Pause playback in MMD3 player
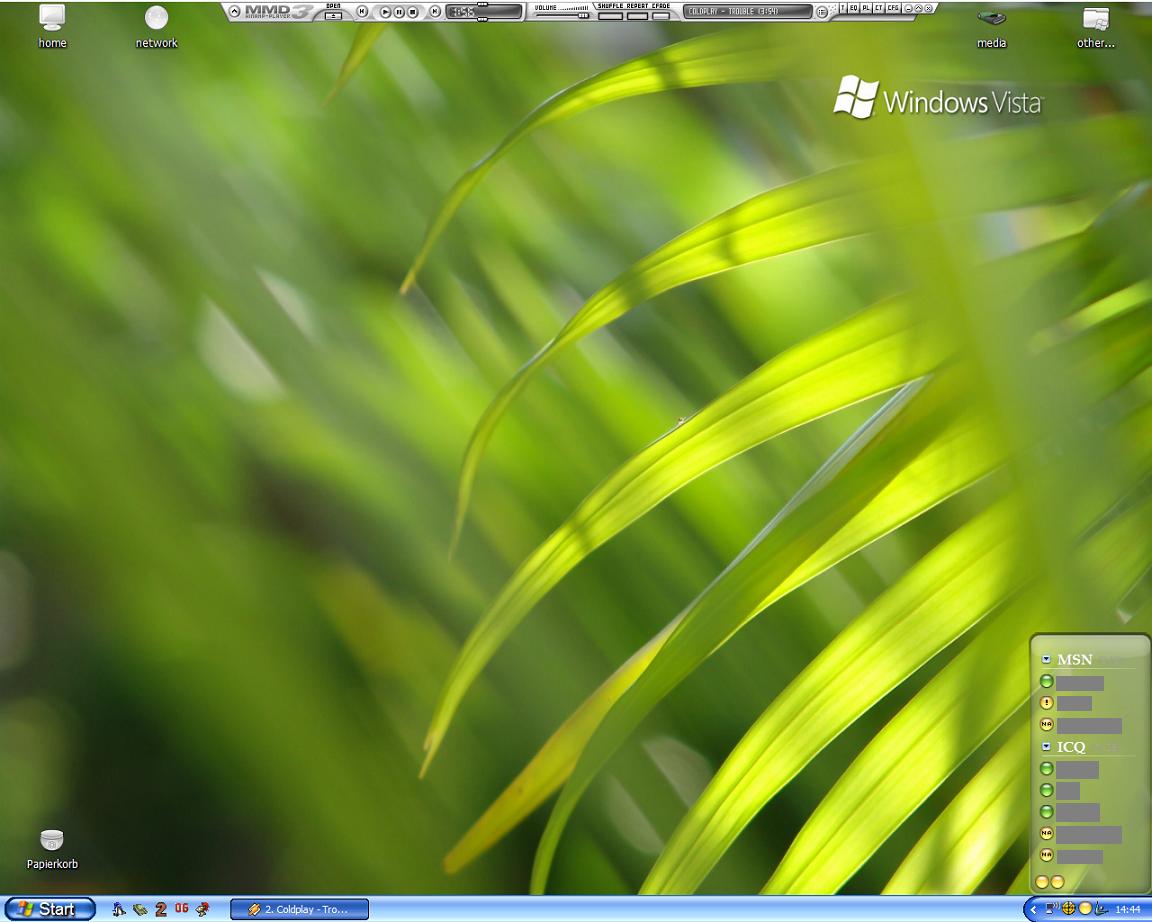 pyautogui.click(x=399, y=12)
